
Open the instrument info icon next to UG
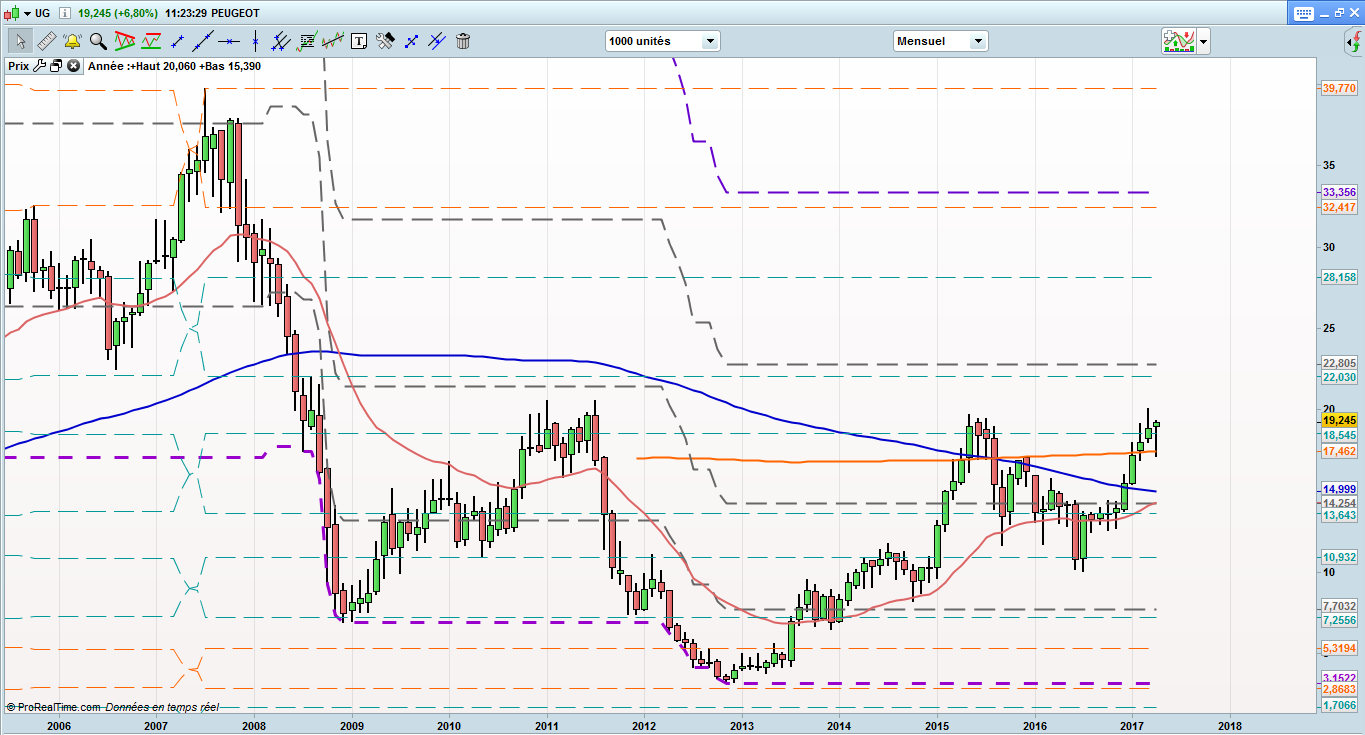(x=65, y=13)
